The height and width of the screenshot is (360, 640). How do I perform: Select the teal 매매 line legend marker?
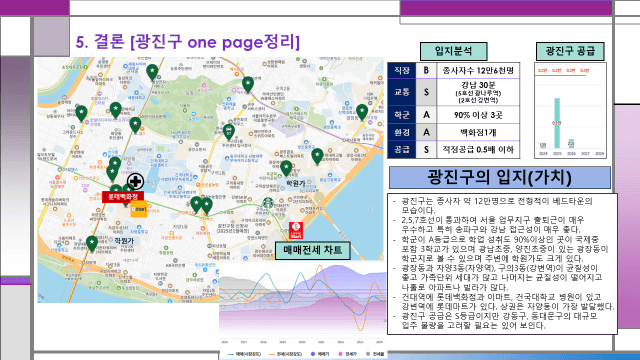231,354
